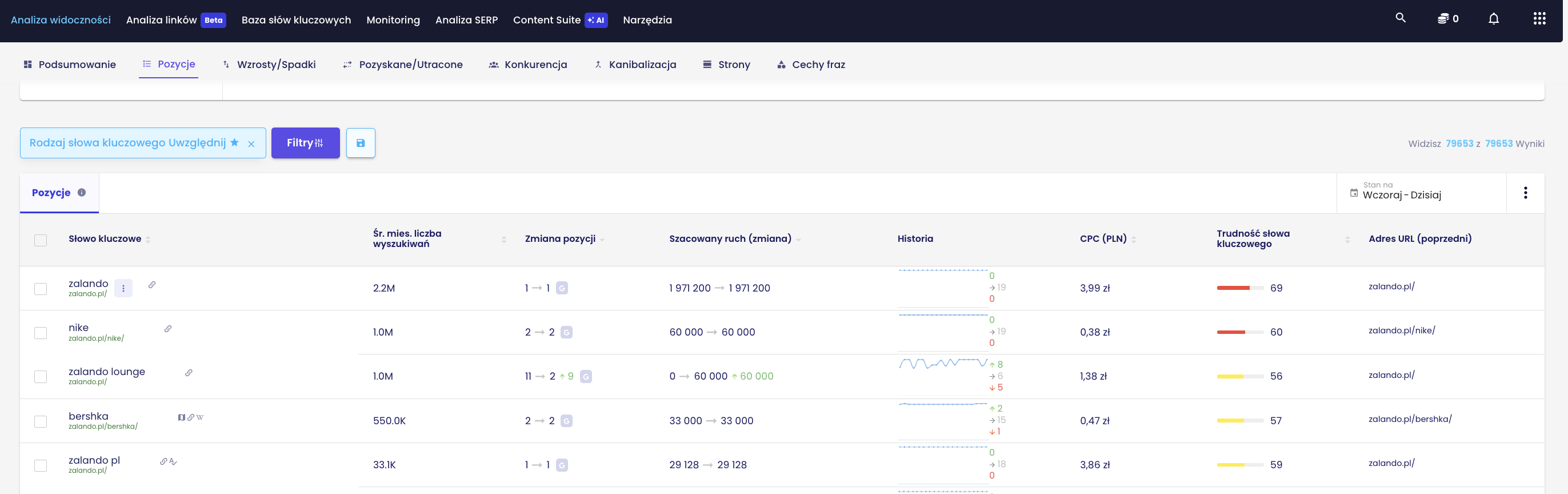Open table options three-dot menu
Image resolution: width=1568 pixels, height=494 pixels.
[x=1525, y=193]
